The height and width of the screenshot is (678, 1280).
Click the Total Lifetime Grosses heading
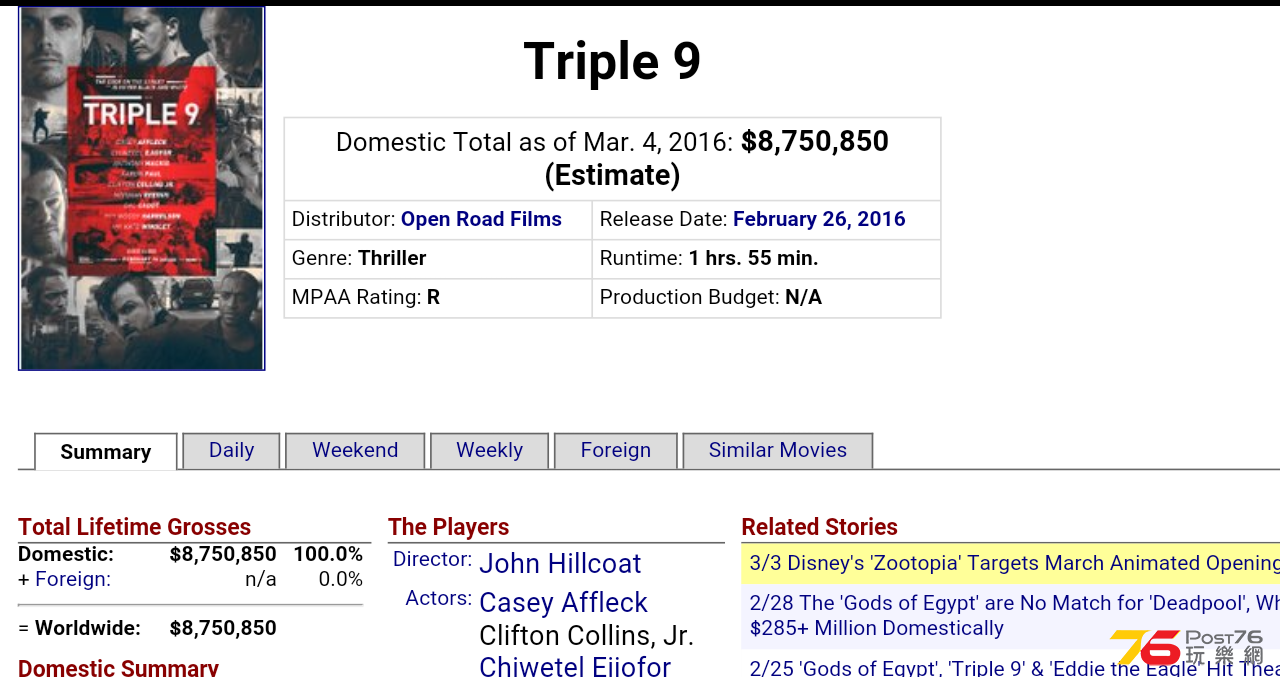134,527
